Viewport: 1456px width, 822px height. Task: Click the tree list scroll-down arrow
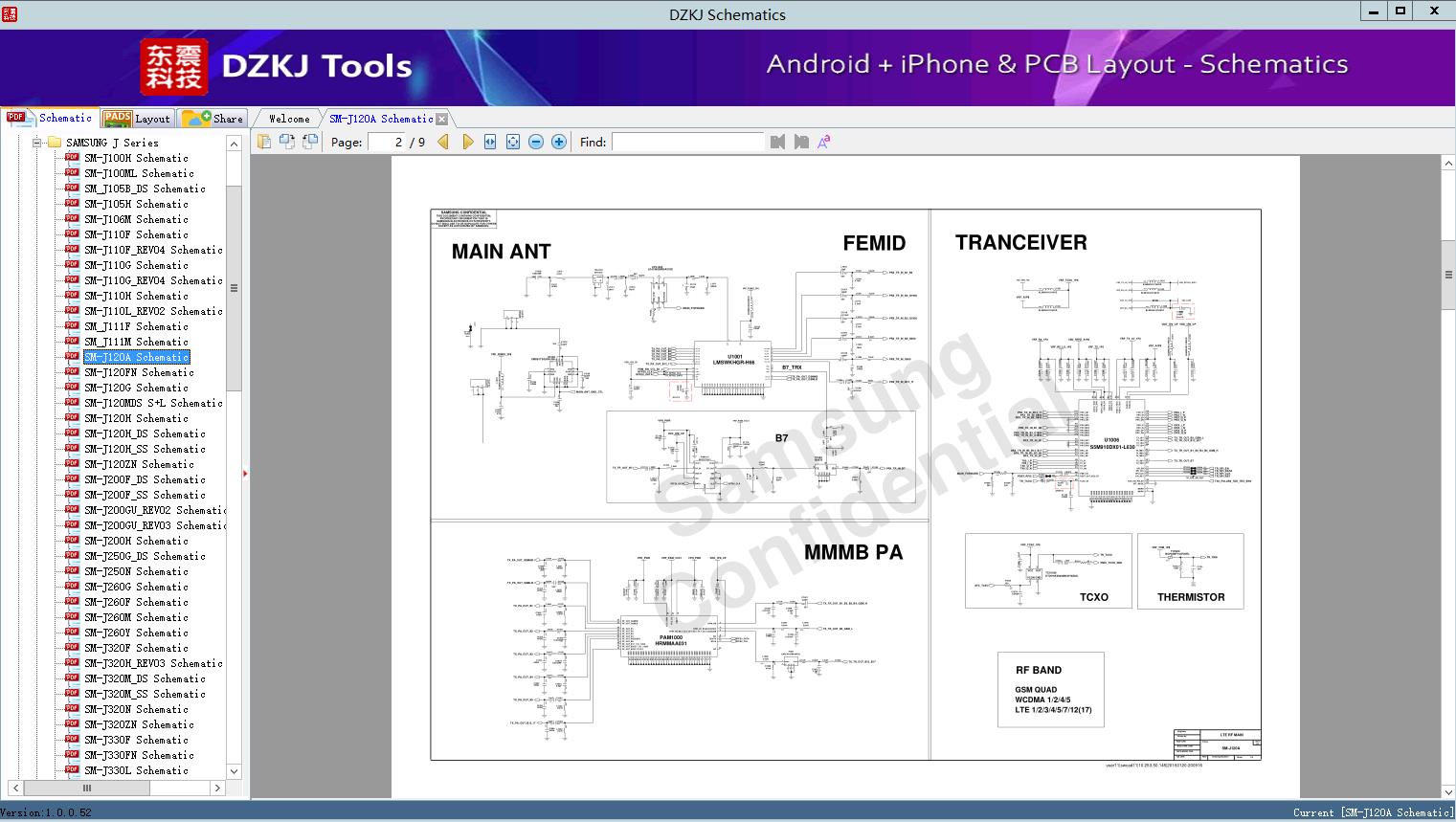(234, 770)
